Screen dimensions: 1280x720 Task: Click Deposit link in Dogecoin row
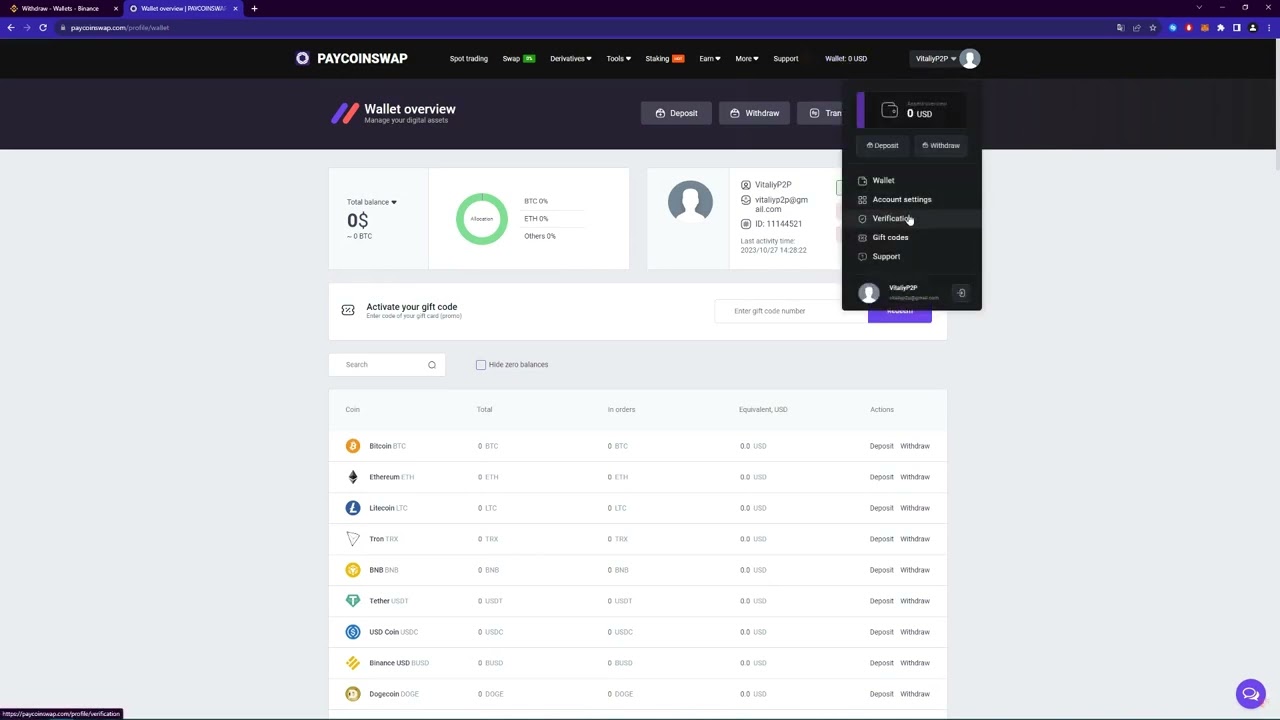click(x=881, y=694)
